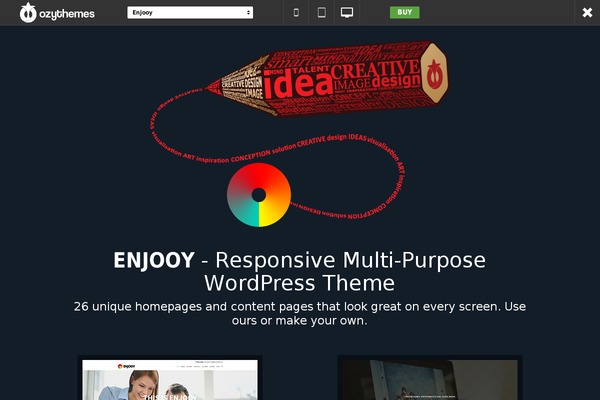Open the smiling woman homepage thumbnail
The height and width of the screenshot is (400, 600).
[x=170, y=378]
